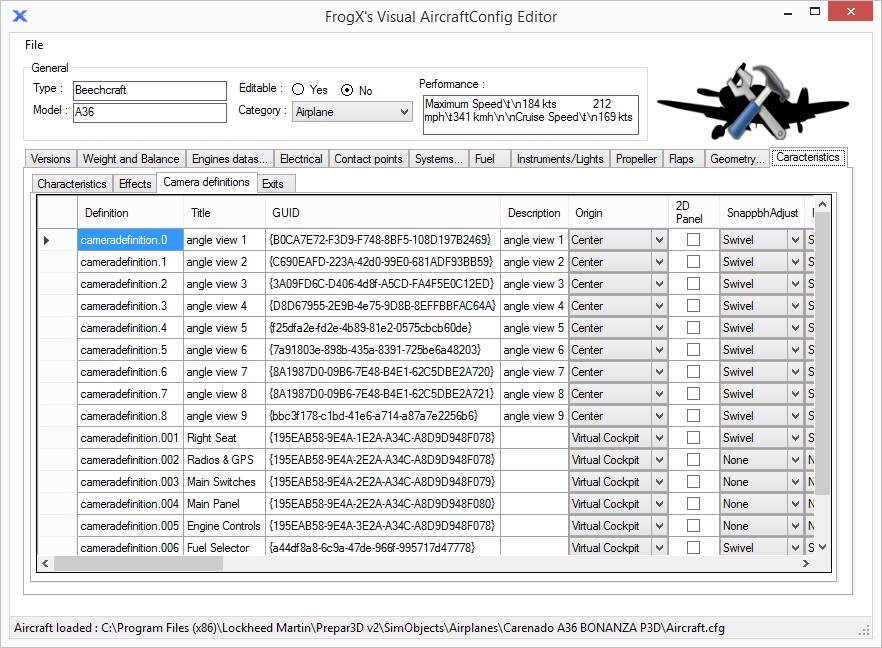Screen dimensions: 882x648
Task: Click GUID cell for cameradefinition.5
Action: coord(382,350)
